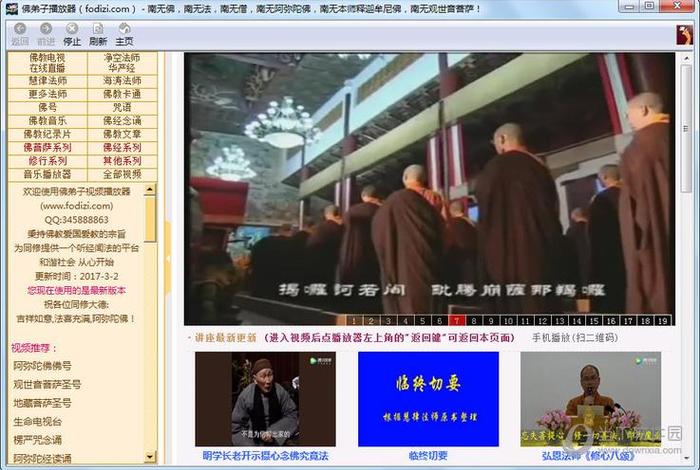700x470 pixels.
Task: Click QQ:345888863 text
Action: (x=76, y=220)
